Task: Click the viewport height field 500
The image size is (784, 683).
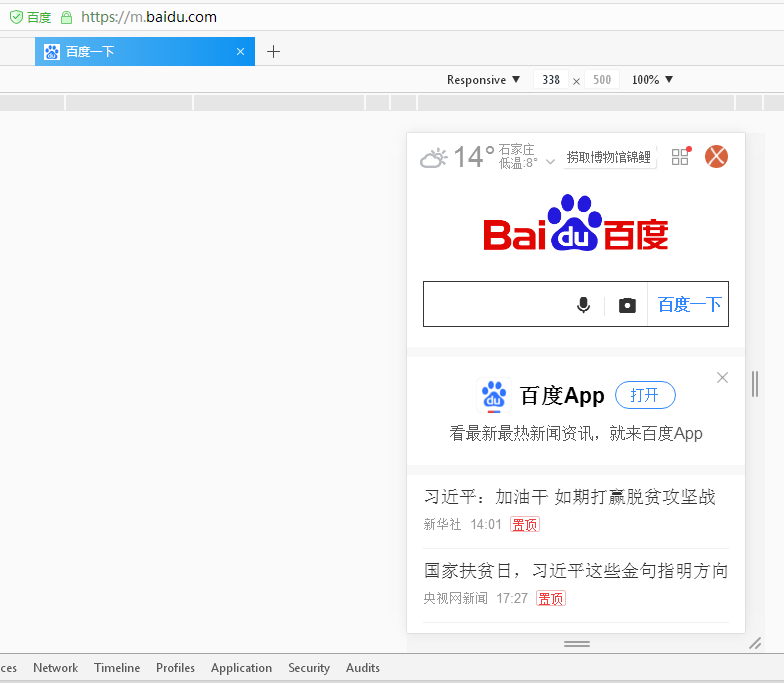Action: (602, 80)
